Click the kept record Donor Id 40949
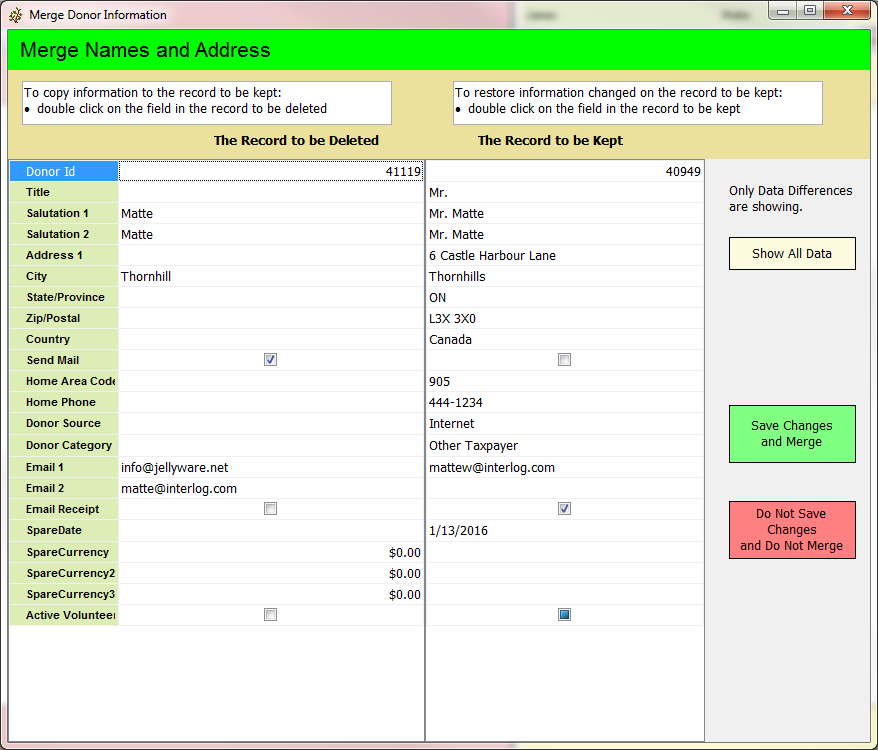This screenshot has width=878, height=750. click(x=564, y=172)
